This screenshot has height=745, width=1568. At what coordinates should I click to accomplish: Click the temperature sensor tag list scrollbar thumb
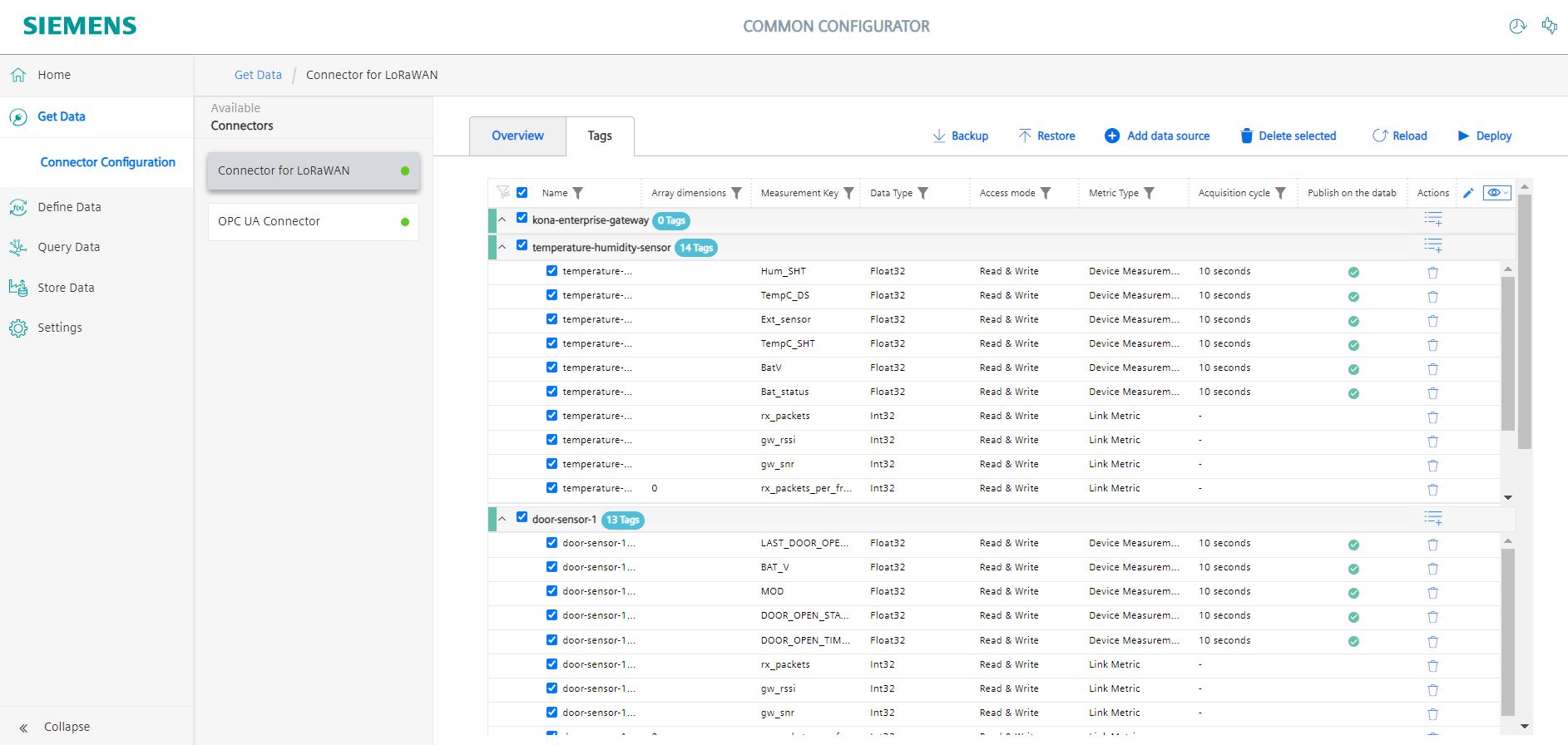(1507, 353)
